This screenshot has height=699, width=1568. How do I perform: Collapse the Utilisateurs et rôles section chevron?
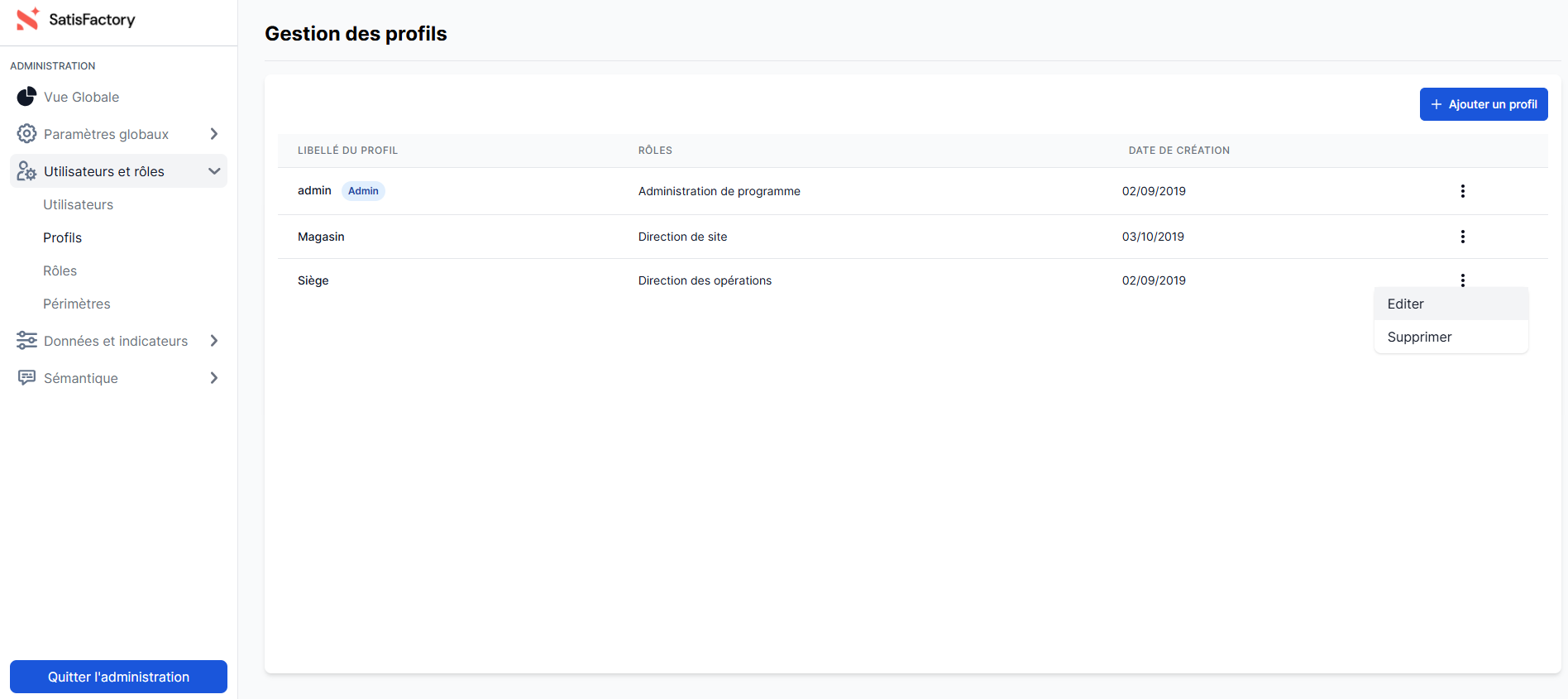[x=214, y=171]
